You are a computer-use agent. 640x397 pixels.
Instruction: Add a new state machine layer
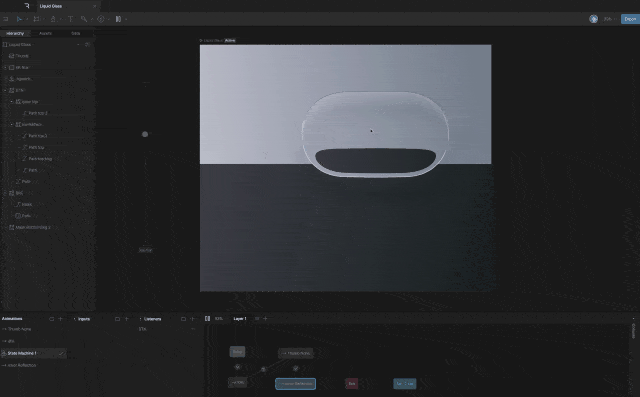tap(265, 319)
